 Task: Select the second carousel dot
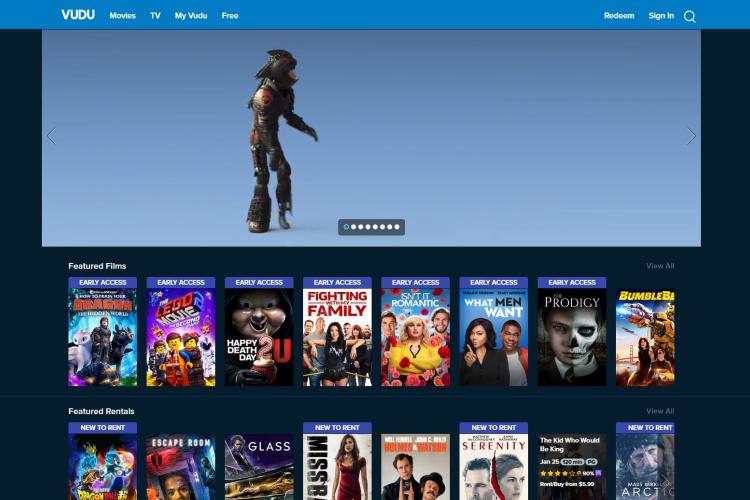[x=353, y=227]
